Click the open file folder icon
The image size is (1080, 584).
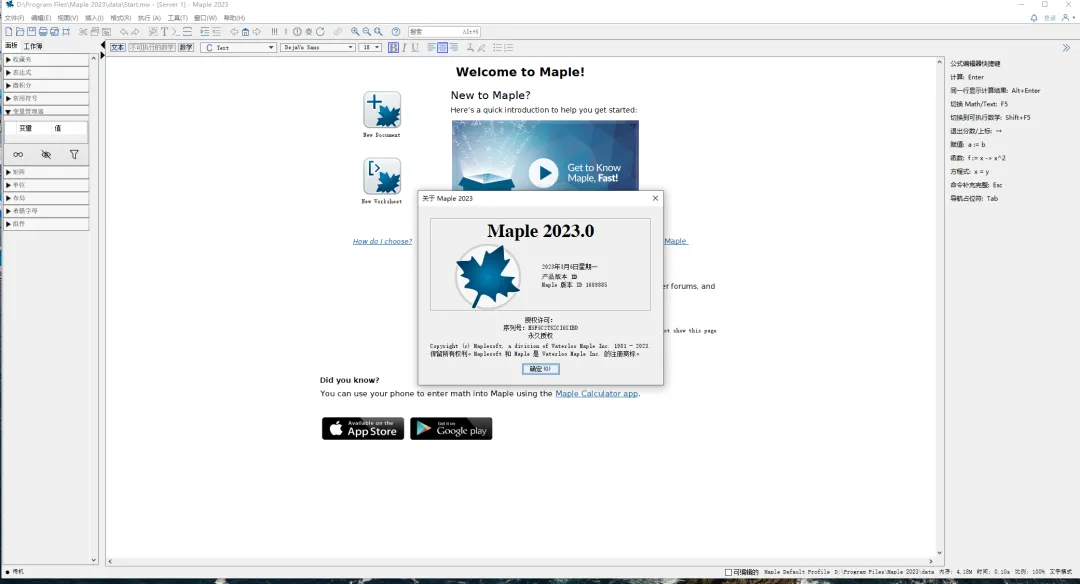pos(20,32)
